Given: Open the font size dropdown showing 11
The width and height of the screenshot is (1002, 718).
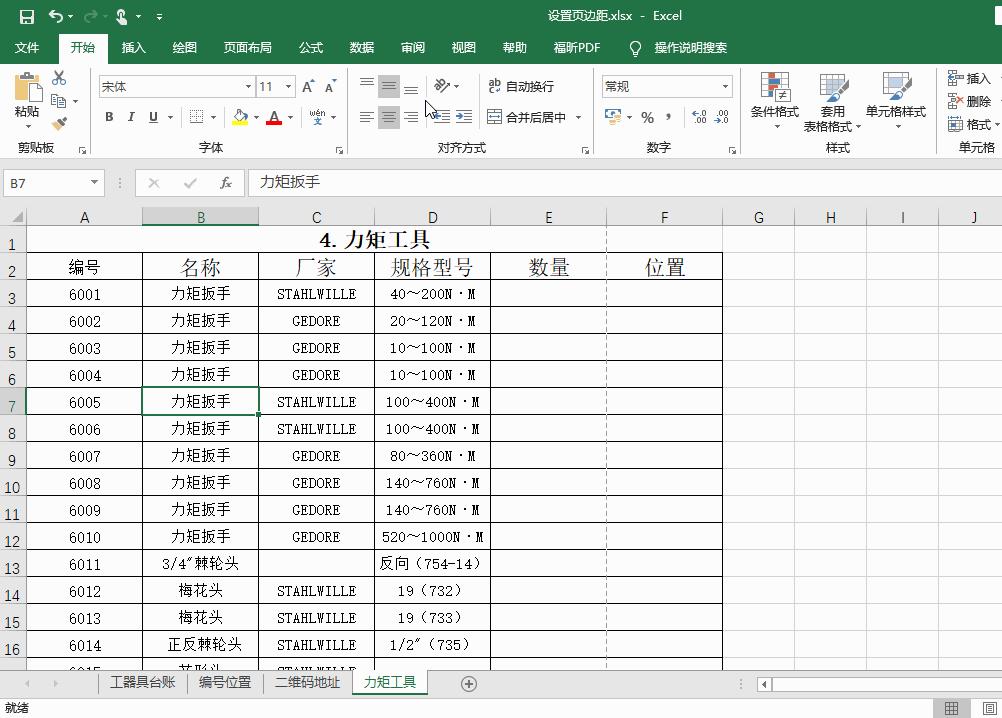Looking at the screenshot, I should click(x=288, y=85).
